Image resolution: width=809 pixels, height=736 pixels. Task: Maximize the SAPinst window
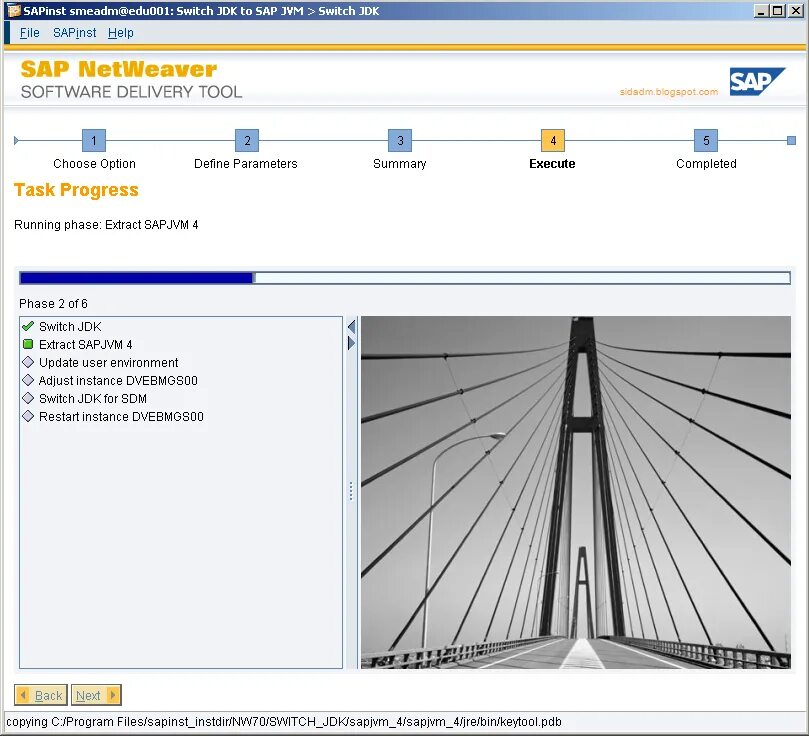(x=778, y=11)
